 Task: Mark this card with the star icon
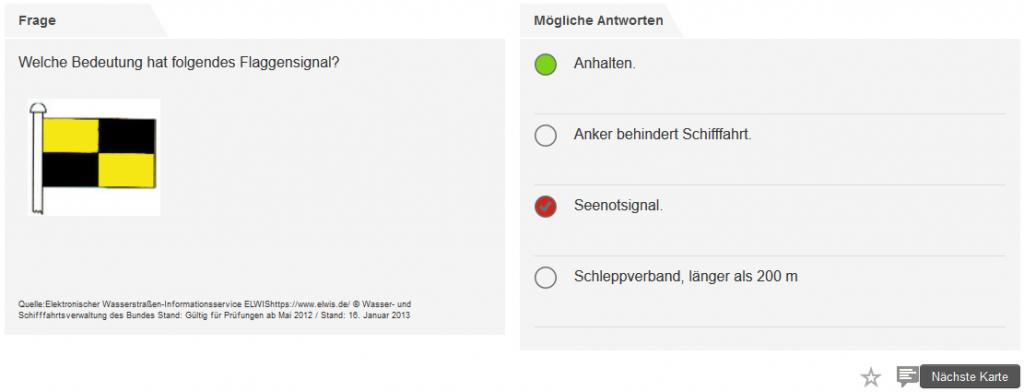[x=871, y=377]
